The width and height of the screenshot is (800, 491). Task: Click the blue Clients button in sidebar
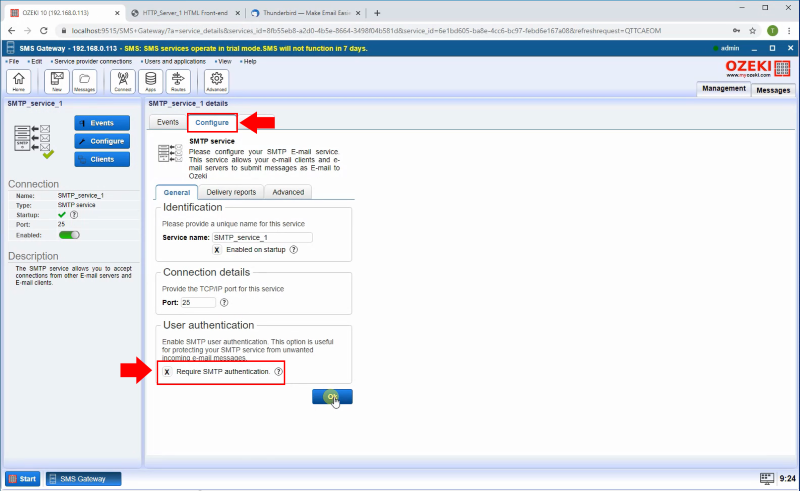pos(102,159)
